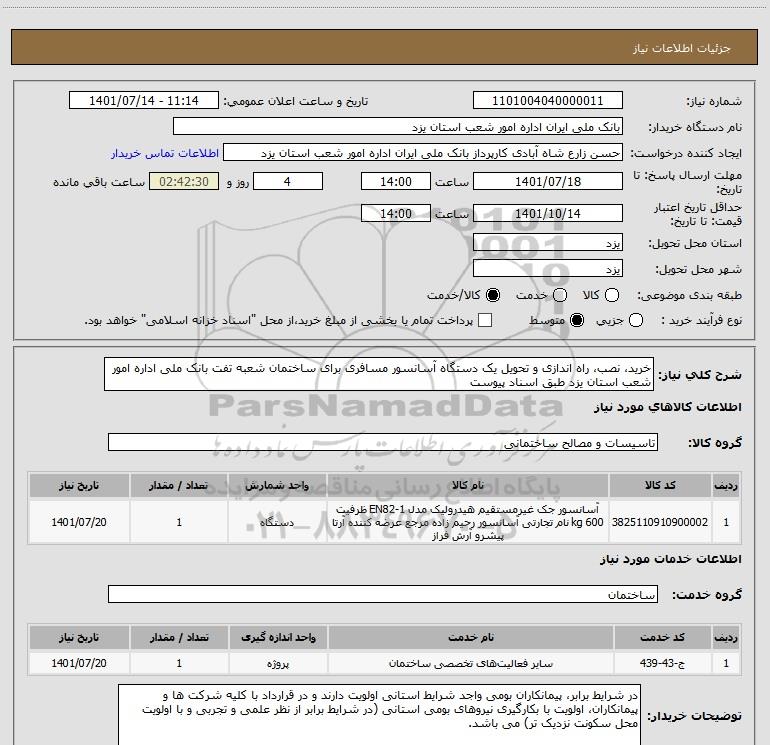Select the خدمت radio button

click(560, 295)
